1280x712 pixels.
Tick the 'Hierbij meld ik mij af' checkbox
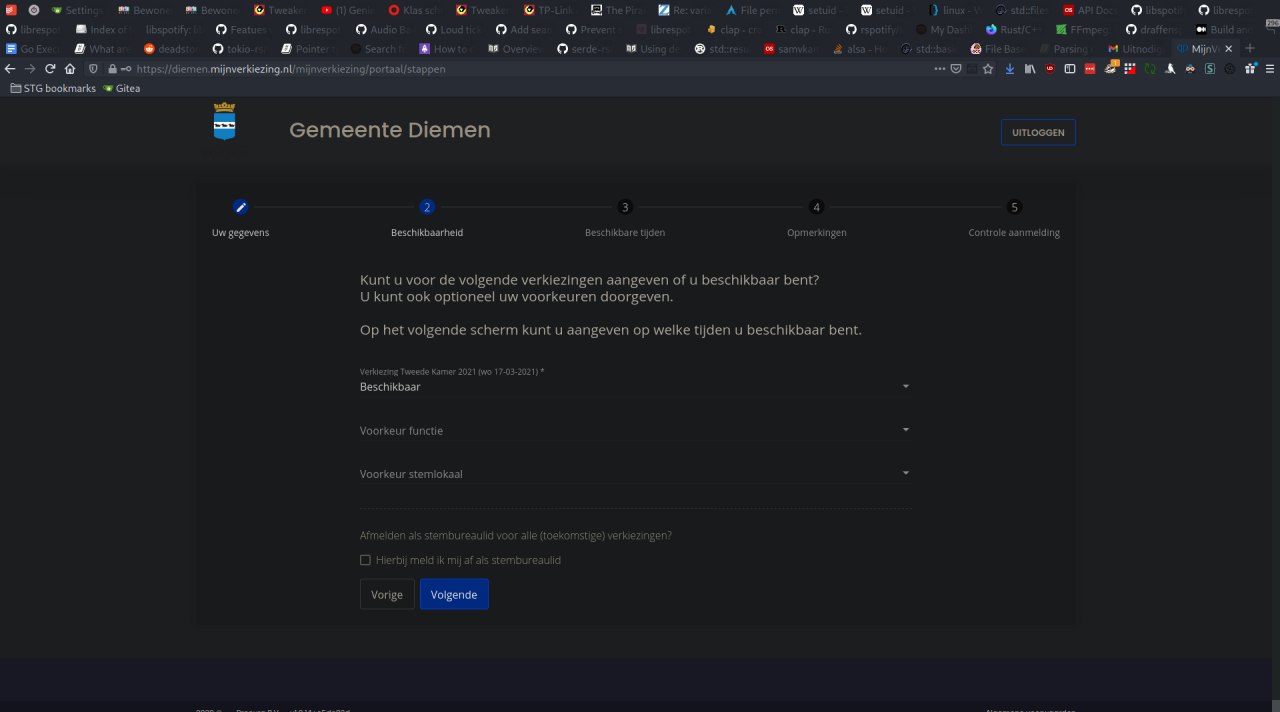(365, 560)
